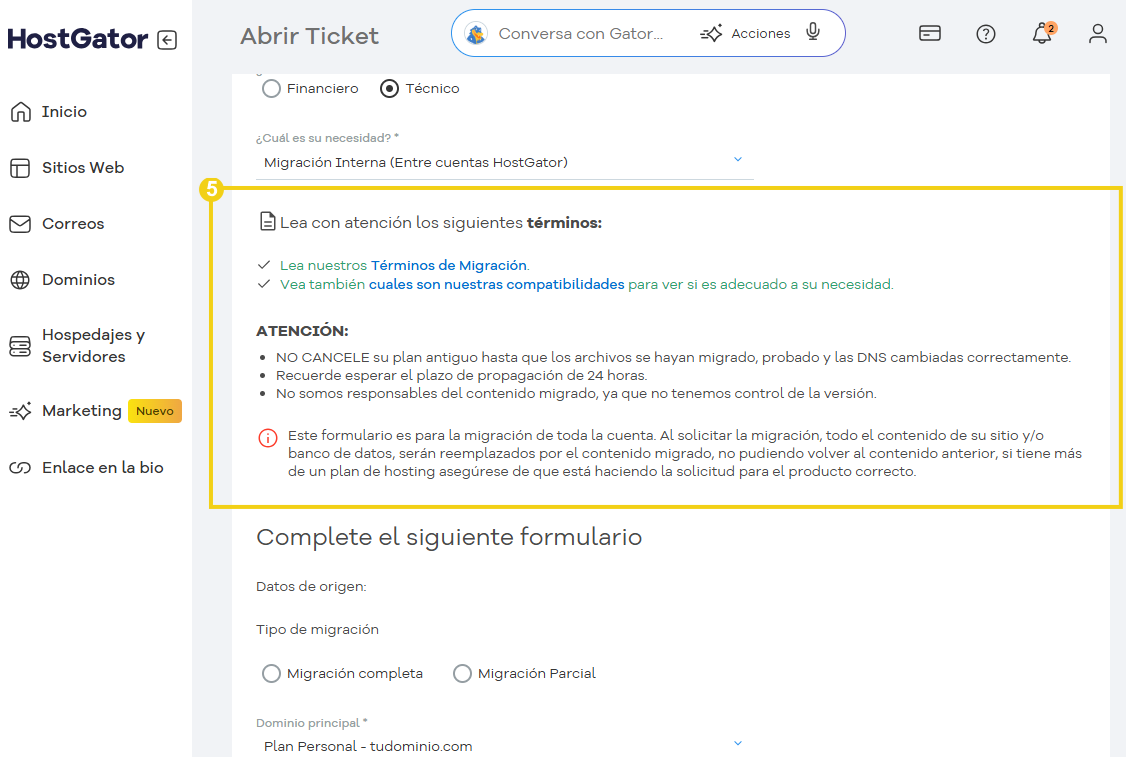The height and width of the screenshot is (757, 1126).
Task: Choose the Financiero option
Action: (x=270, y=88)
